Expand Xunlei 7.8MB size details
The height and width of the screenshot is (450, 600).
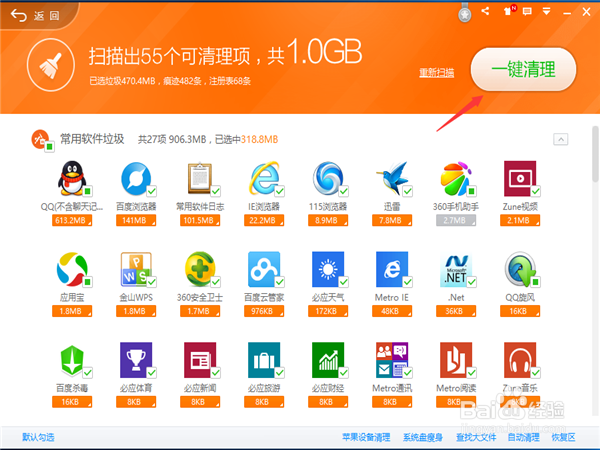(392, 220)
